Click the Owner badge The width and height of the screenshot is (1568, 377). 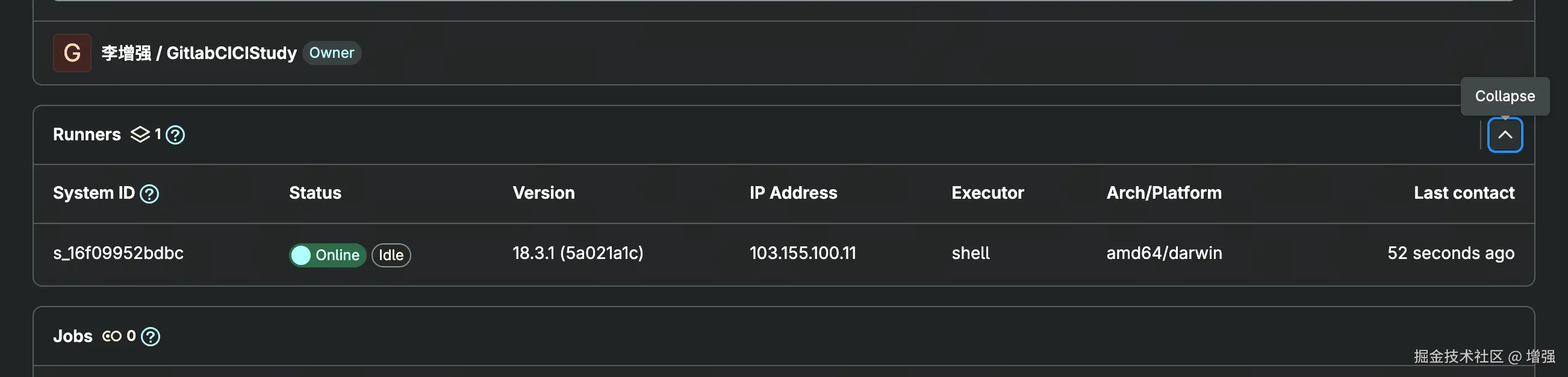click(331, 53)
